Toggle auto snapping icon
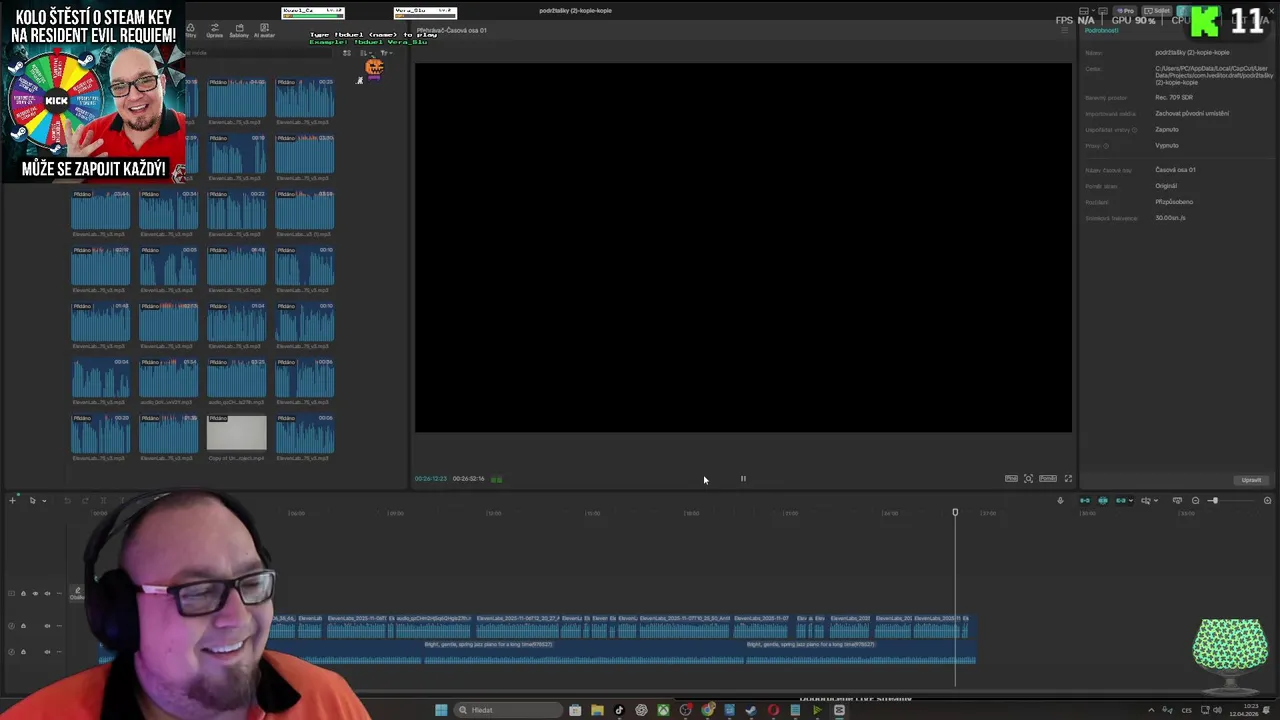The width and height of the screenshot is (1280, 720). click(1103, 500)
